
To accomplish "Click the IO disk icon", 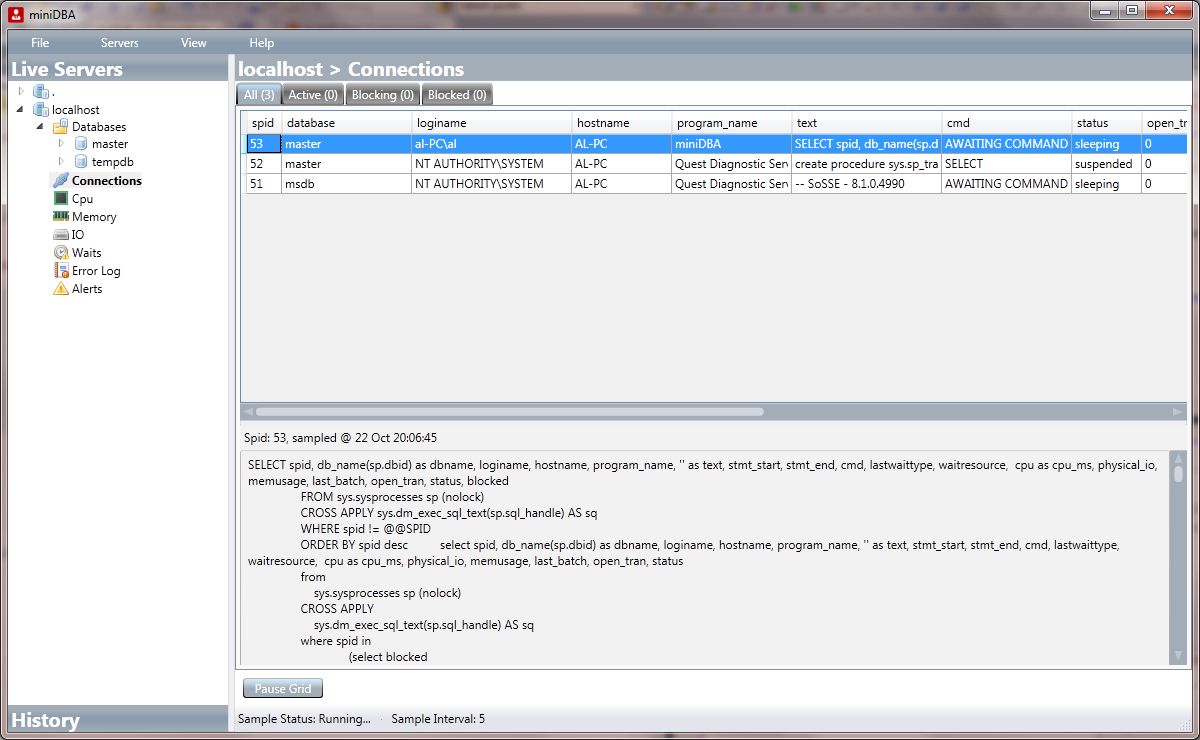I will click(61, 234).
